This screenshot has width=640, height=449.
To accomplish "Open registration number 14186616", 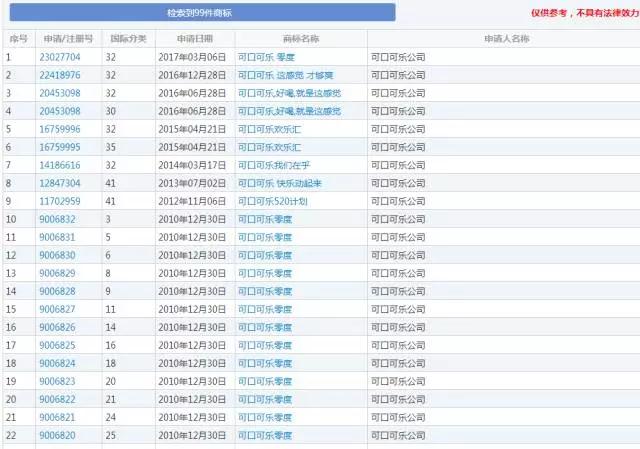I will click(x=59, y=165).
